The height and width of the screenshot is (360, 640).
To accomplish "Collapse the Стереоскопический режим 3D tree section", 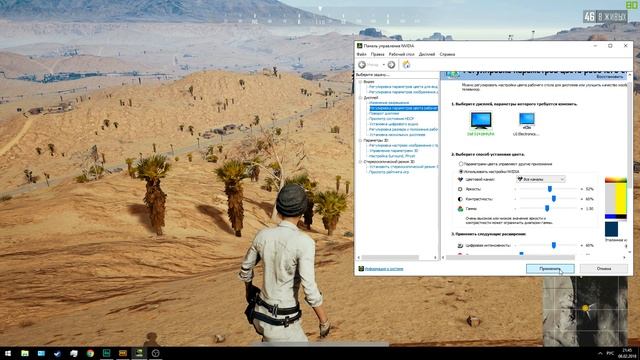I will [360, 162].
